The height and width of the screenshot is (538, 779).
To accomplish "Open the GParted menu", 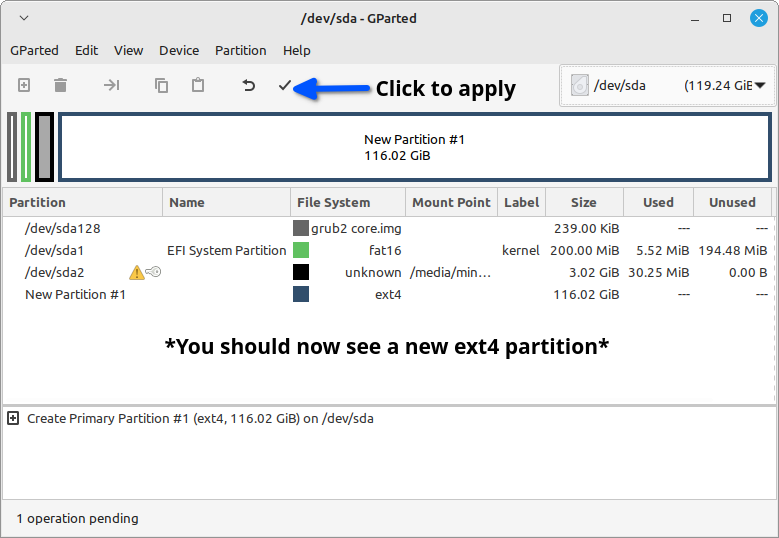I will pyautogui.click(x=34, y=51).
